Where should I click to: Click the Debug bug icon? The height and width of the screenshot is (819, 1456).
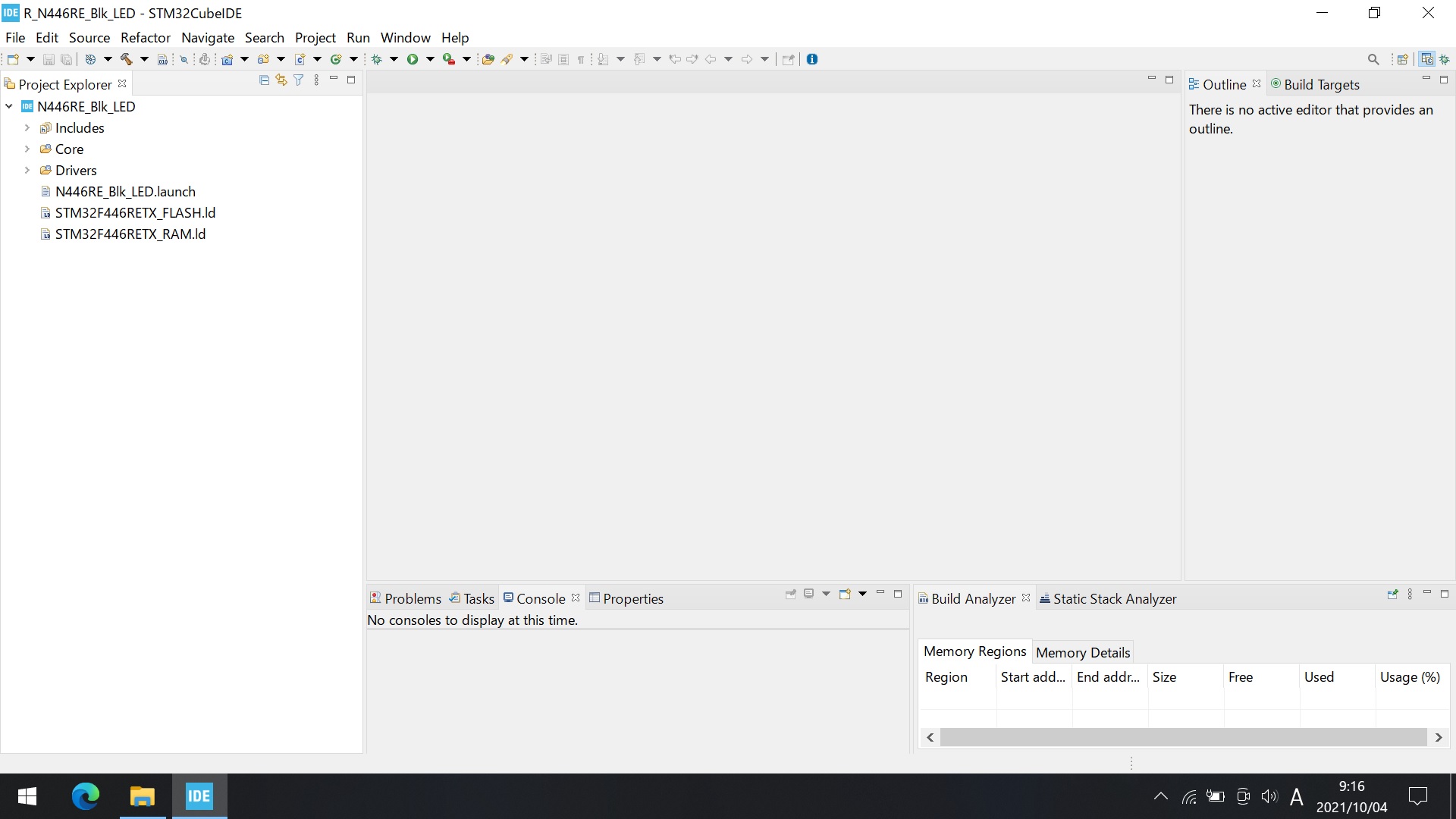(x=377, y=59)
